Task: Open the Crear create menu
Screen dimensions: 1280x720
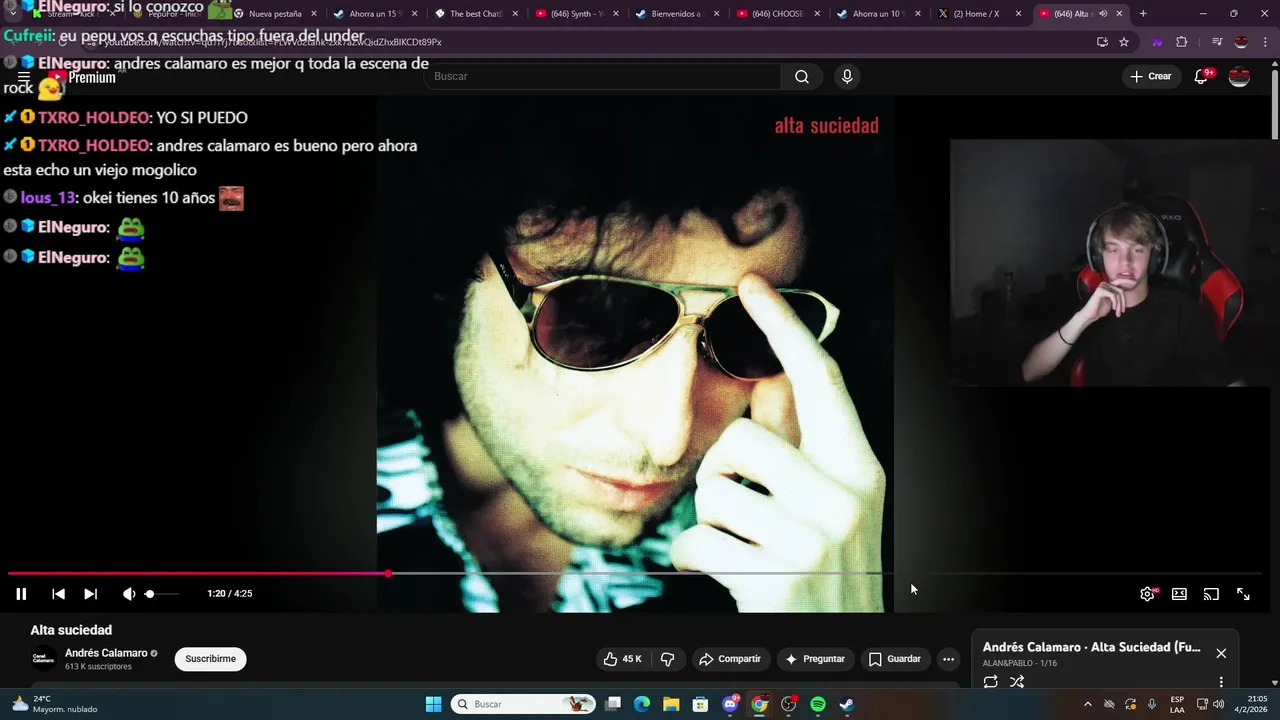Action: pos(1150,77)
